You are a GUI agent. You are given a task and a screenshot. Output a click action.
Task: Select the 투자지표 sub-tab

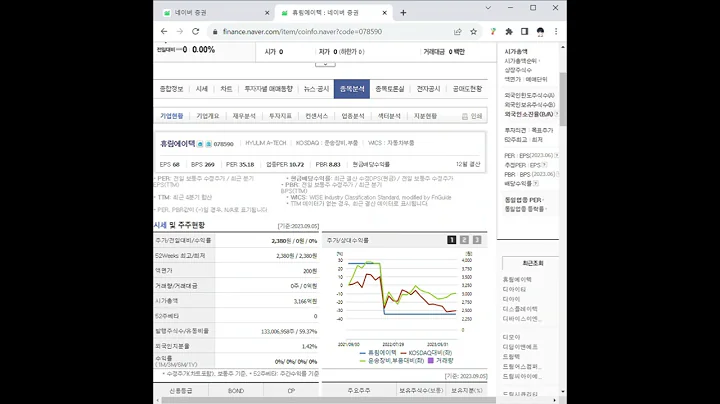point(280,116)
